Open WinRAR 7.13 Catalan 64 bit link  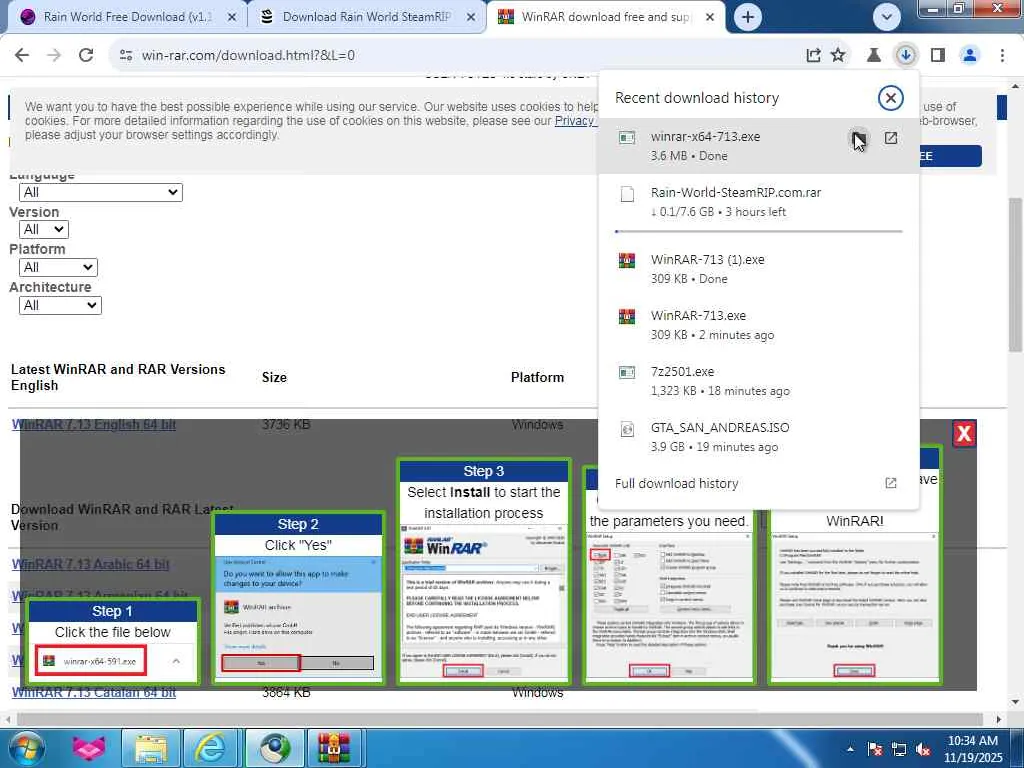click(93, 692)
